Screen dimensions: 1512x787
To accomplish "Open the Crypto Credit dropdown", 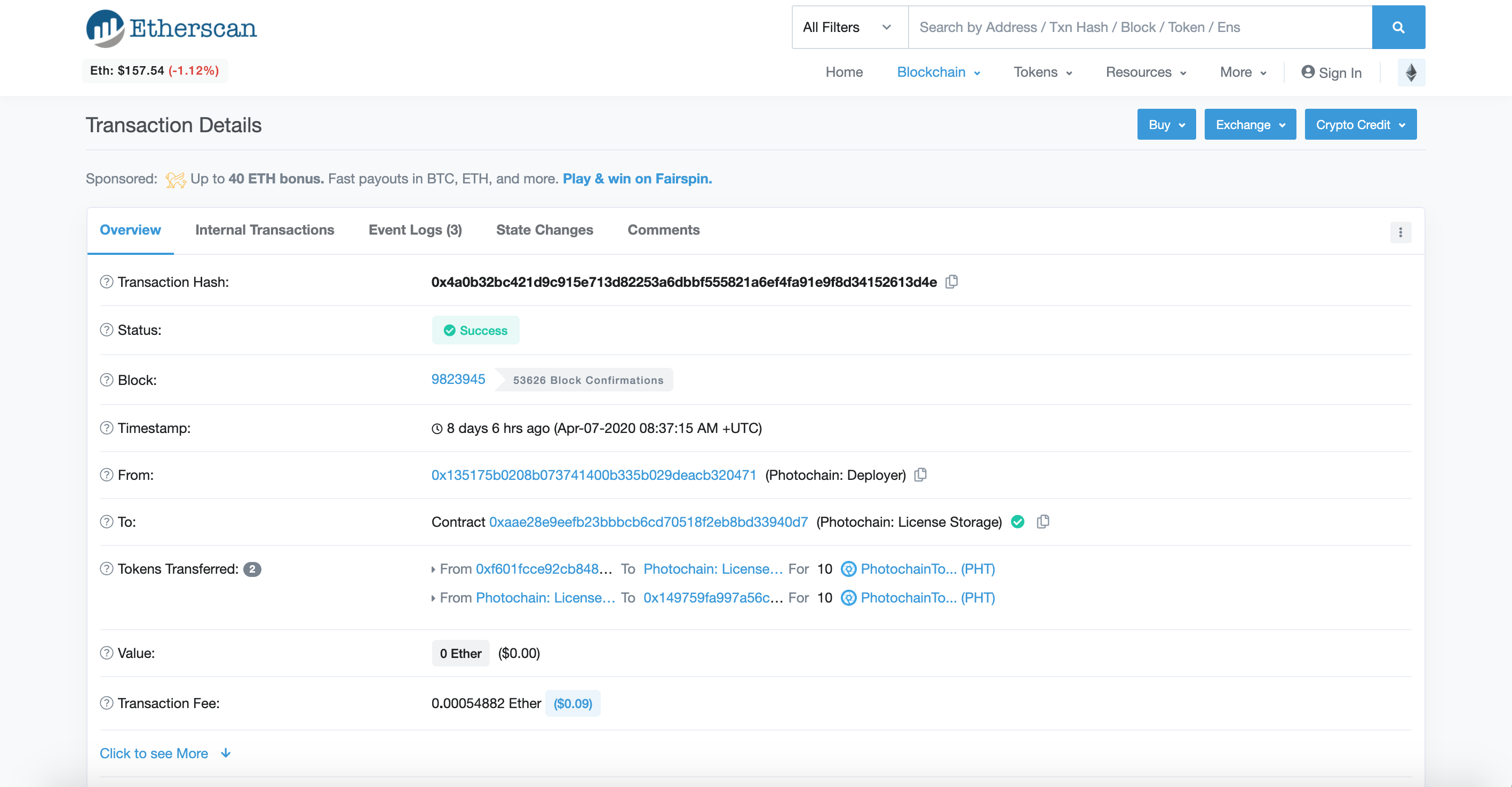I will tap(1359, 124).
